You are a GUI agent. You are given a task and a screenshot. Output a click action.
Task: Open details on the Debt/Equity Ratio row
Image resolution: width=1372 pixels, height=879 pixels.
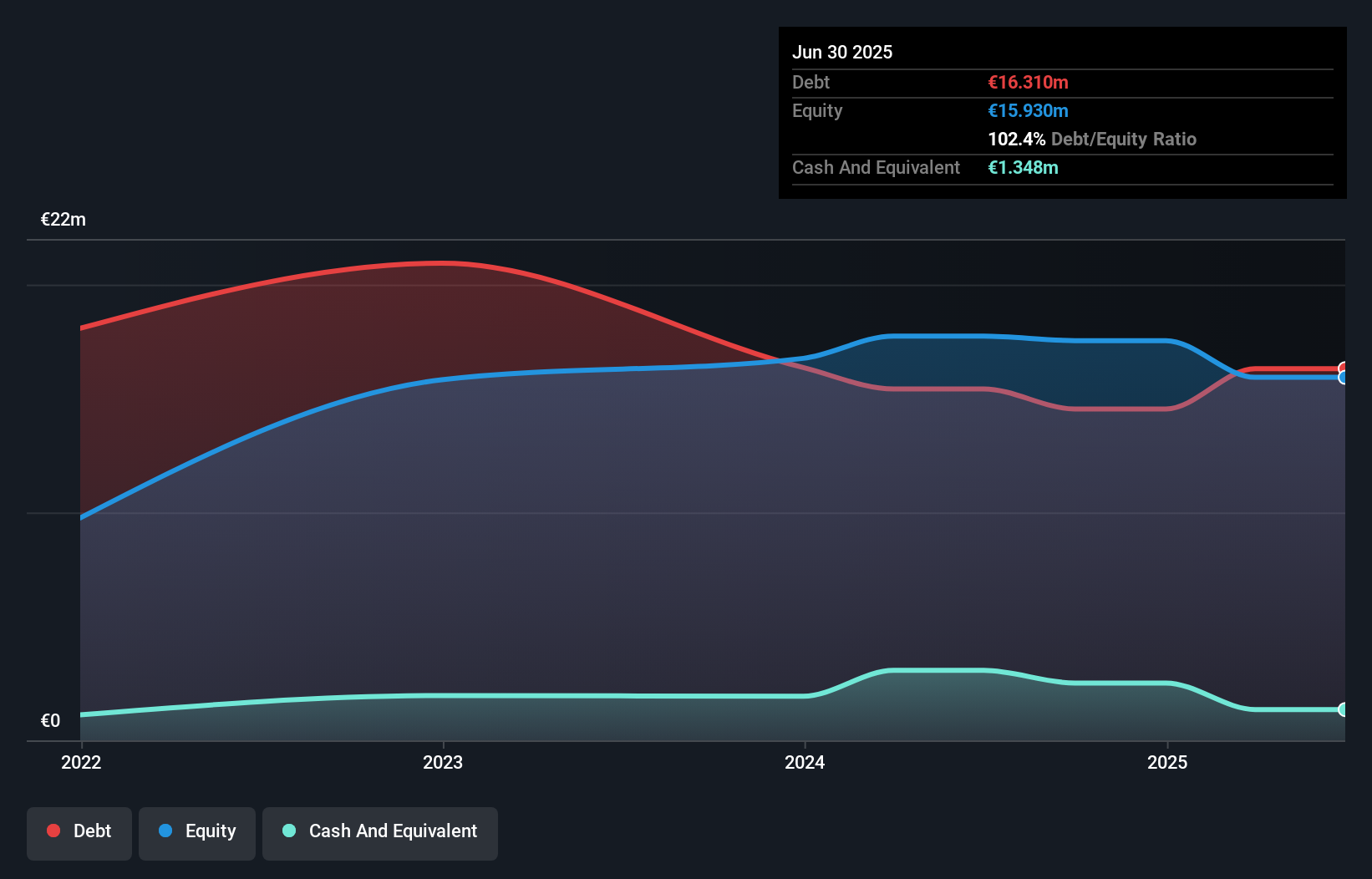(x=1093, y=139)
